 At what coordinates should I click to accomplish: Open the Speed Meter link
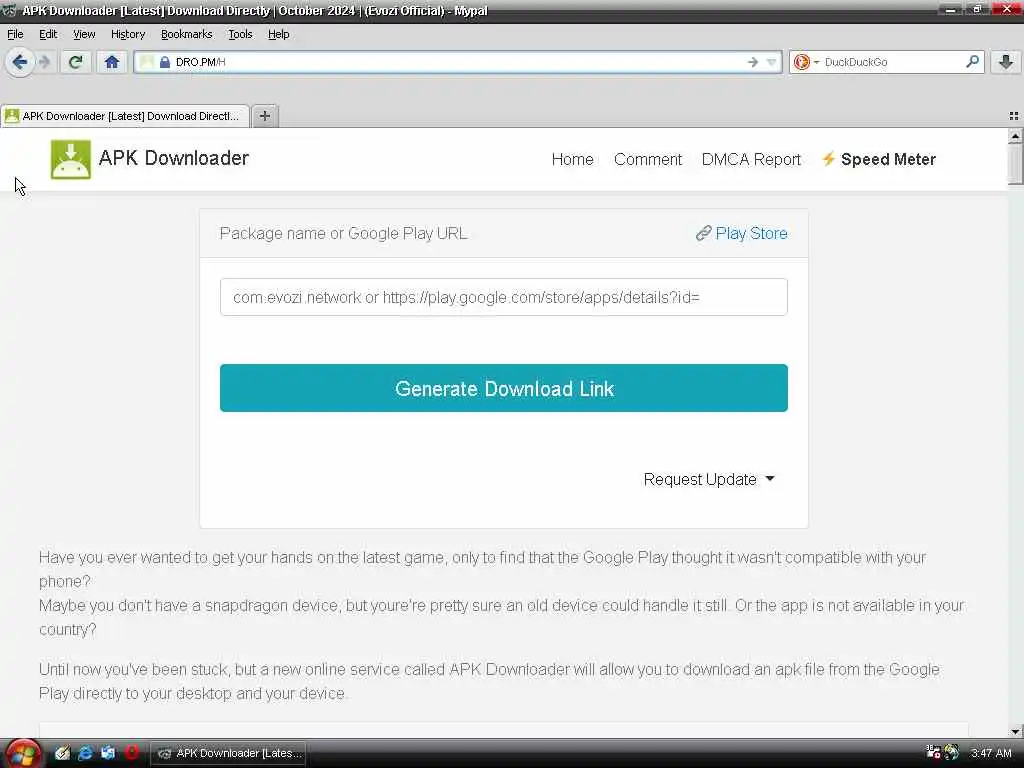point(888,159)
